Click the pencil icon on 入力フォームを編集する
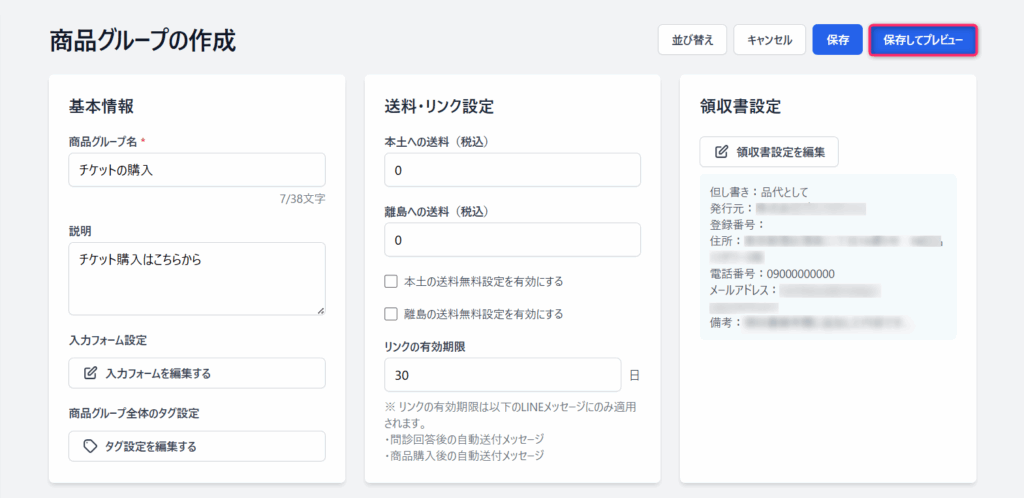Image resolution: width=1024 pixels, height=498 pixels. coord(90,373)
